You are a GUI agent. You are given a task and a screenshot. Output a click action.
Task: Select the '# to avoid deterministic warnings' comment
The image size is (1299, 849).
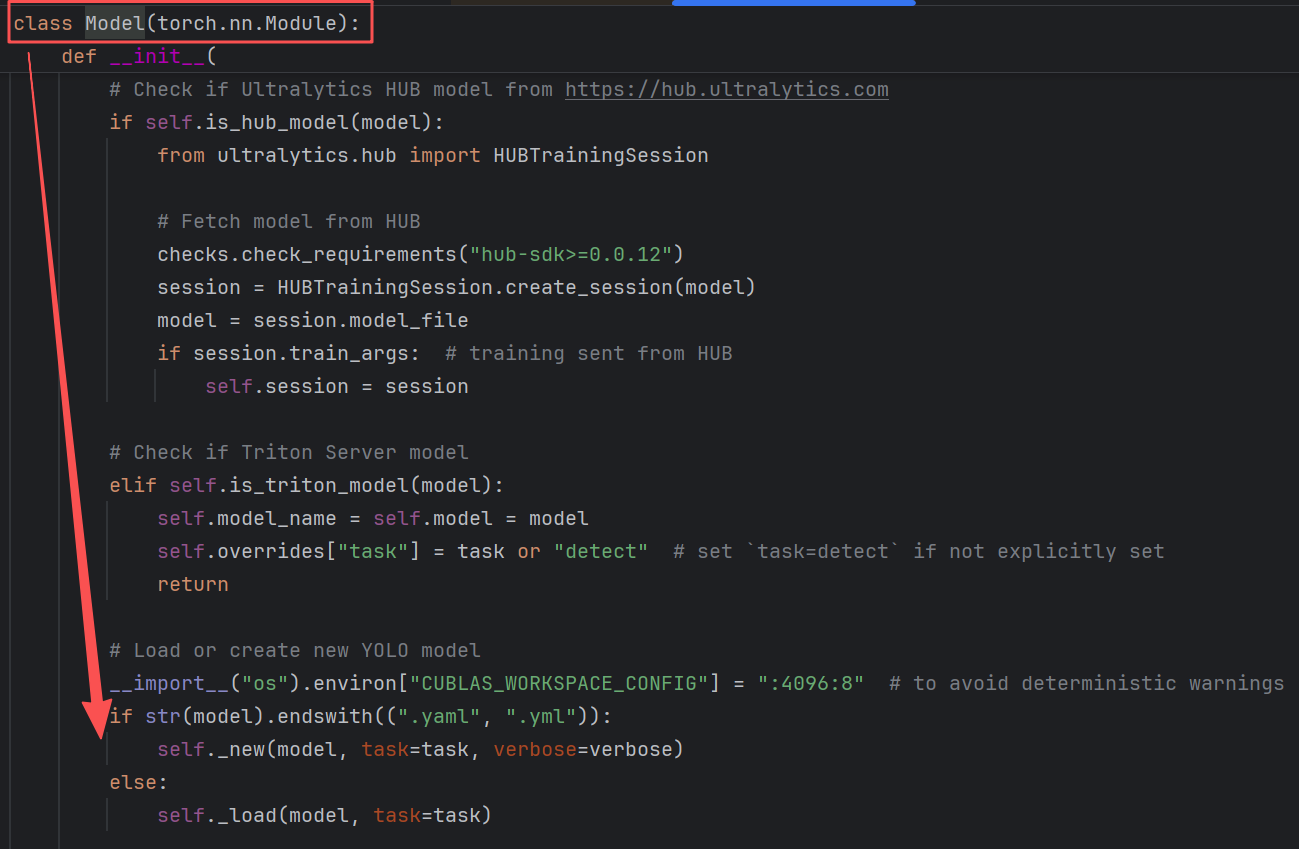(1087, 684)
